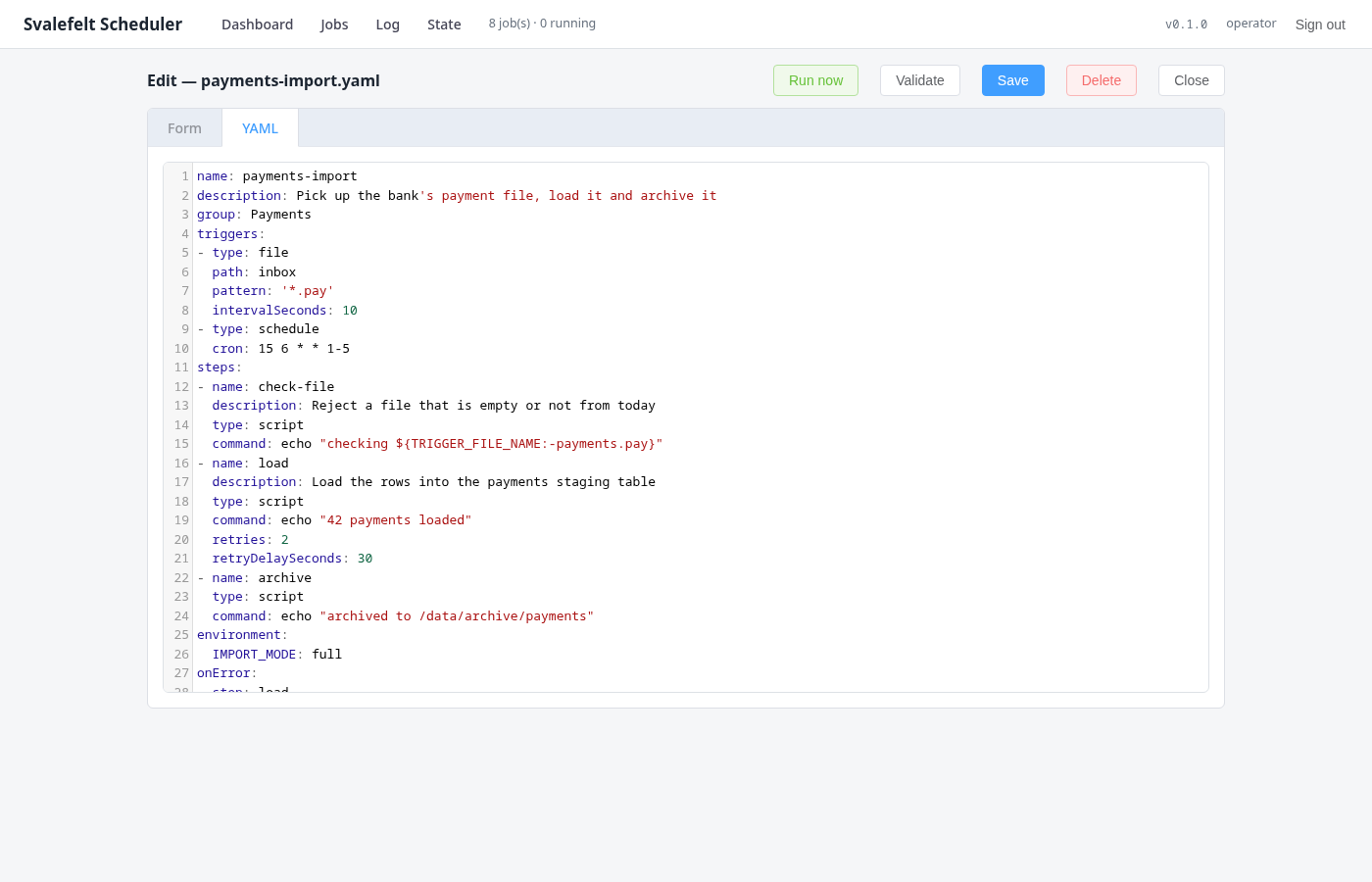Click the 'intervalSeconds: 10' line

pos(285,311)
